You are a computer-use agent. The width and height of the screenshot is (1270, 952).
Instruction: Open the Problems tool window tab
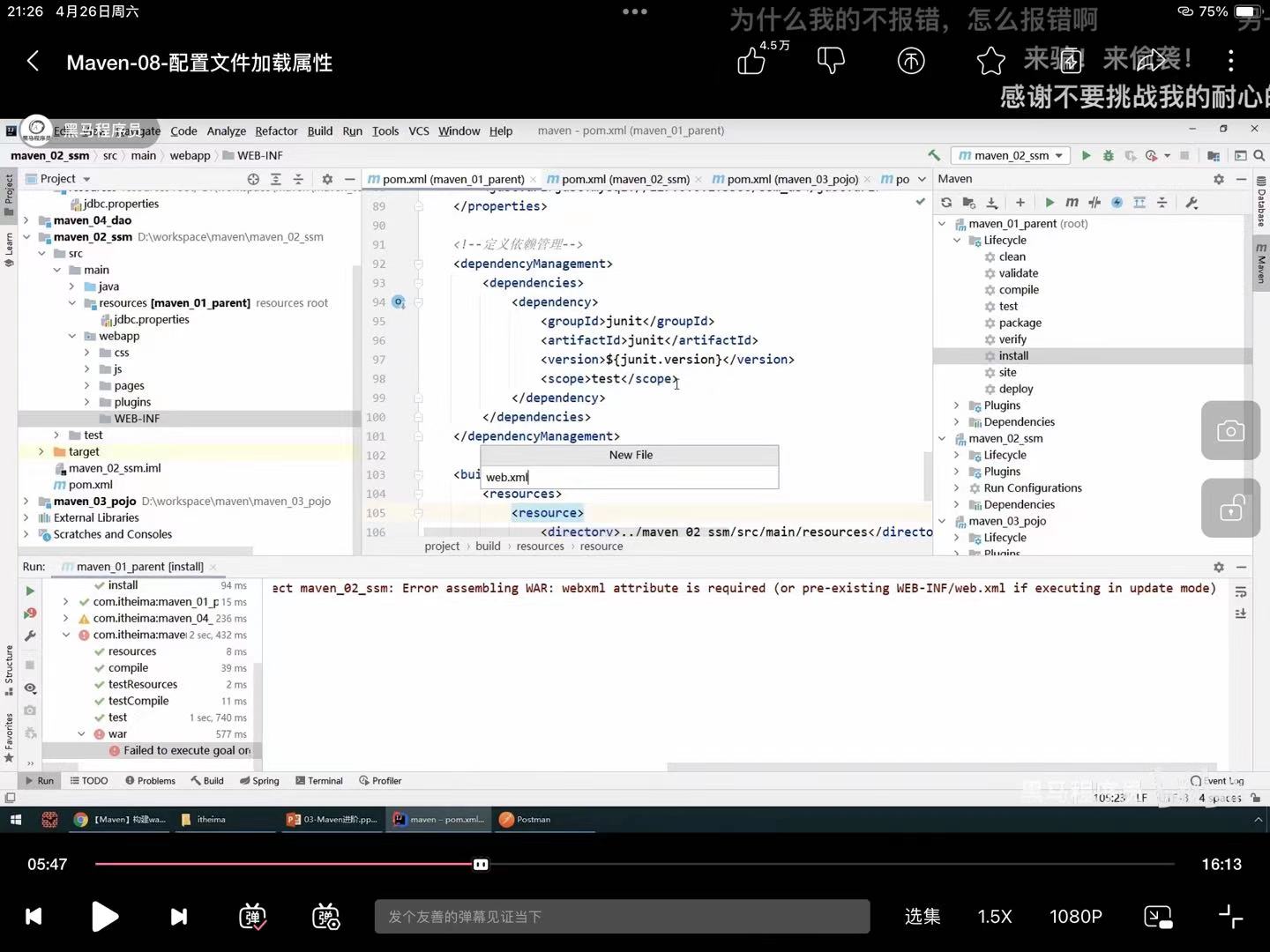click(150, 781)
